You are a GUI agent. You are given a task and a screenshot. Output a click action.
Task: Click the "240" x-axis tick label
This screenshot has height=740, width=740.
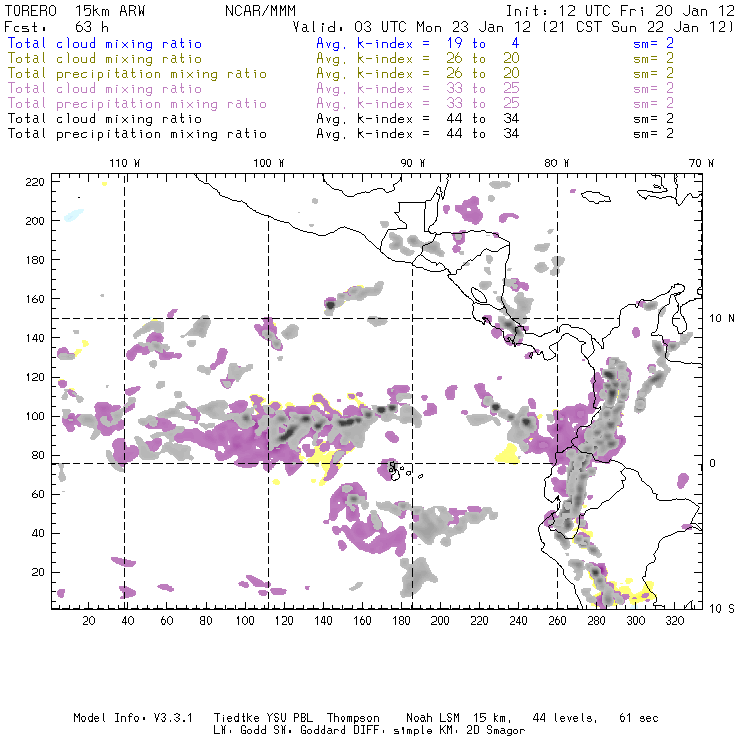[x=518, y=620]
